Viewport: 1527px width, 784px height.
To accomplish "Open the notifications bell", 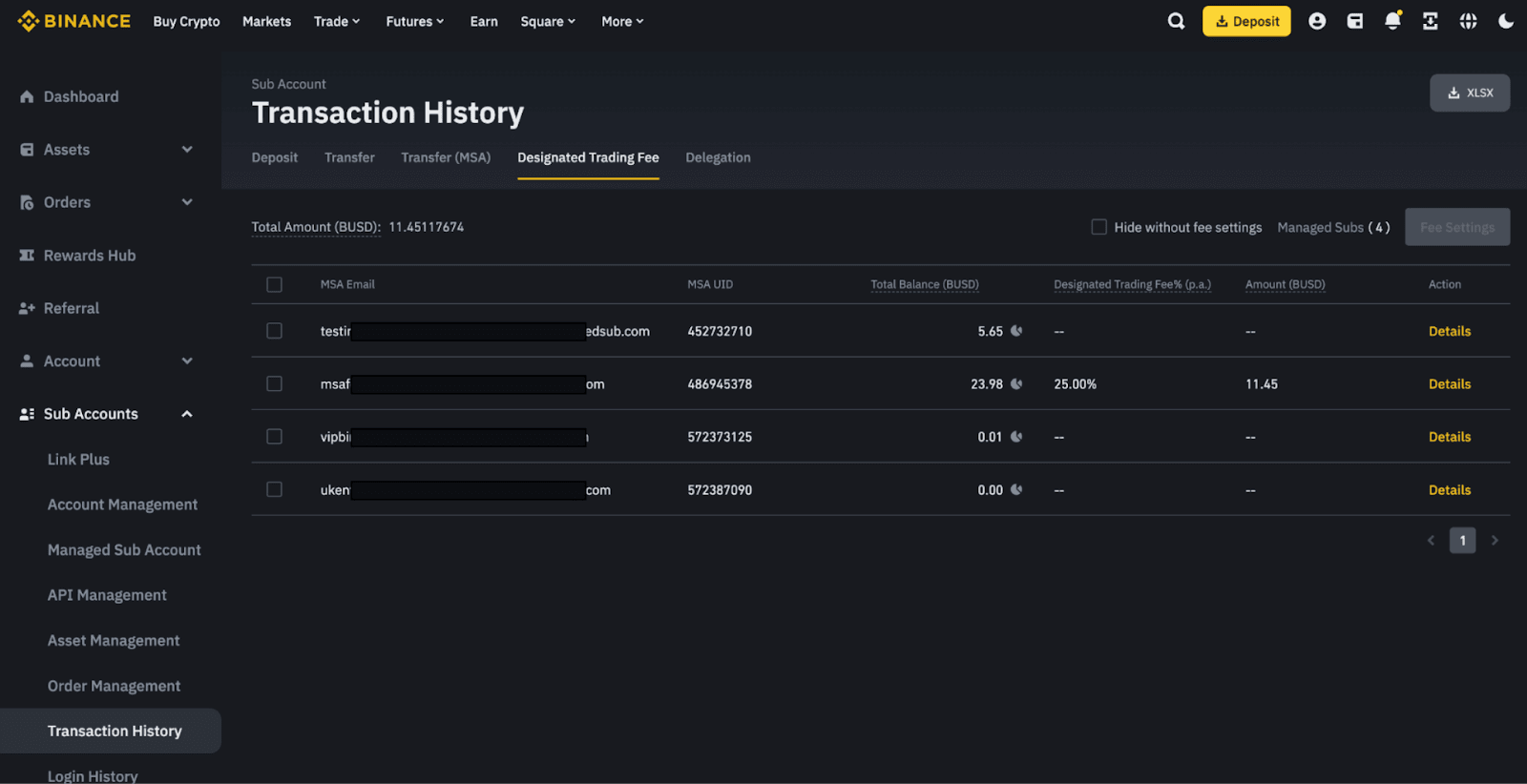I will click(1392, 21).
